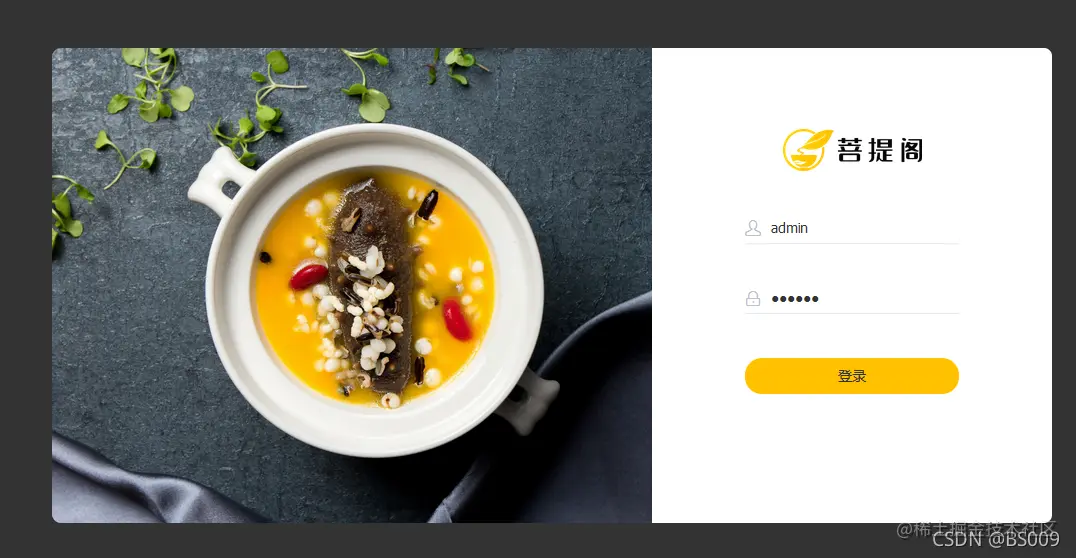Image resolution: width=1076 pixels, height=558 pixels.
Task: Click the yellow 登录 login button
Action: tap(852, 376)
